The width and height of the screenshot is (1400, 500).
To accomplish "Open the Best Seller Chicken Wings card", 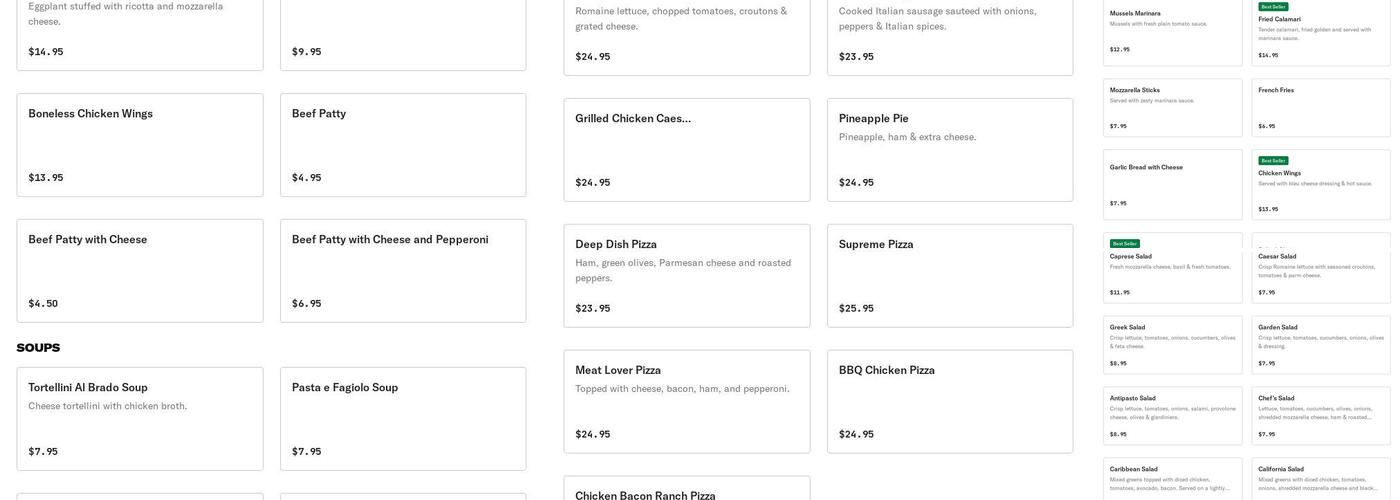I will tap(1321, 185).
